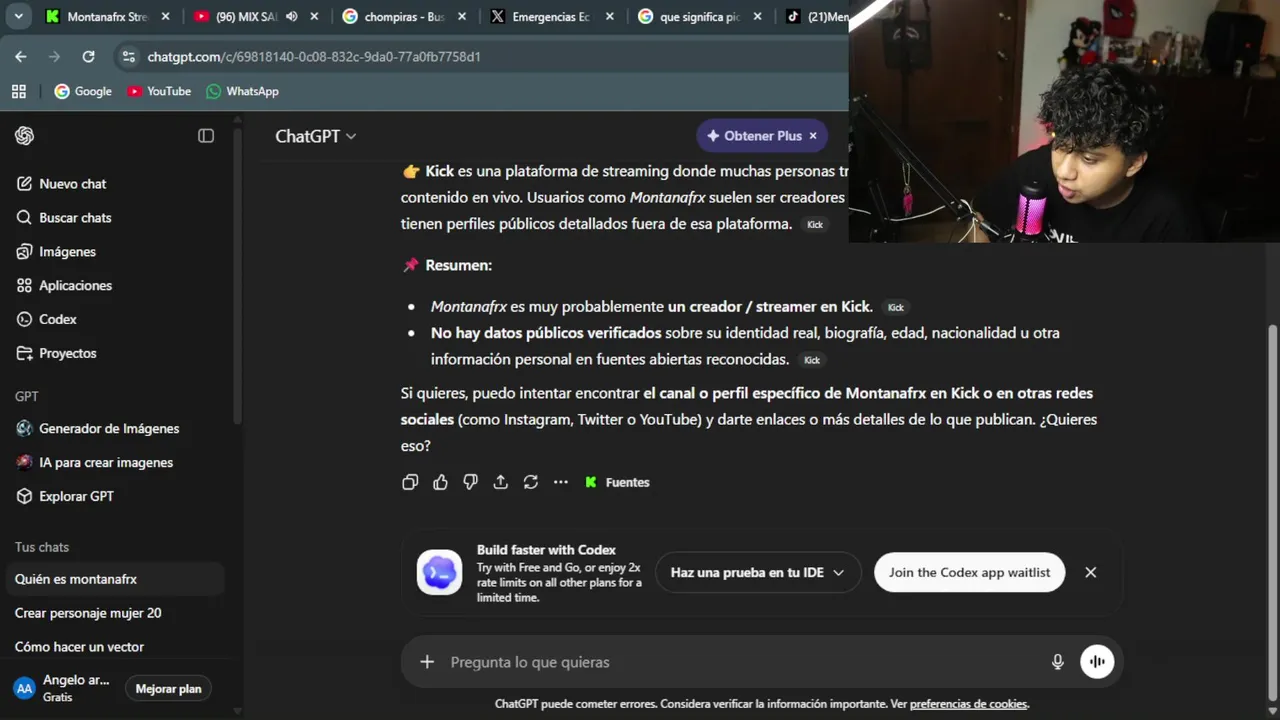Go back with the browser back arrow
Viewport: 1280px width, 720px height.
[21, 57]
